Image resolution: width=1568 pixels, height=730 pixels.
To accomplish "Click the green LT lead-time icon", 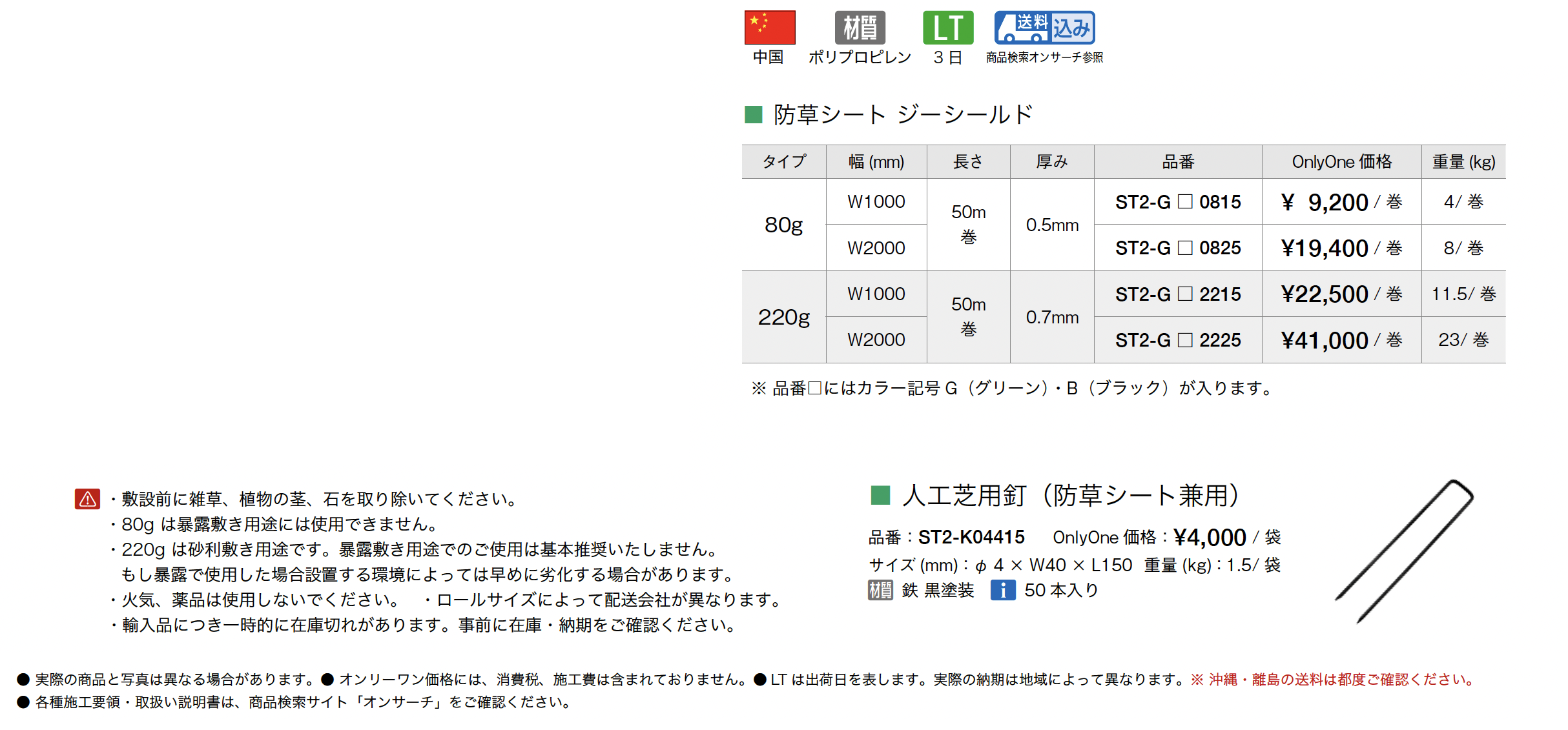I will coord(947,28).
